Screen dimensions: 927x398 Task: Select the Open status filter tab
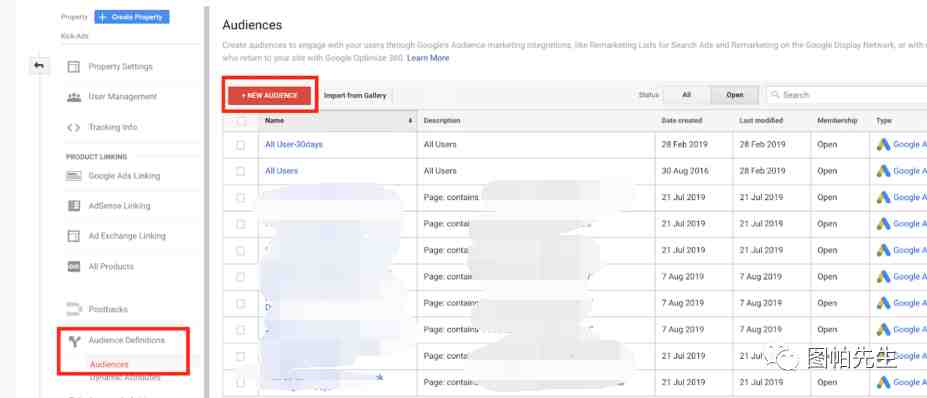point(735,95)
